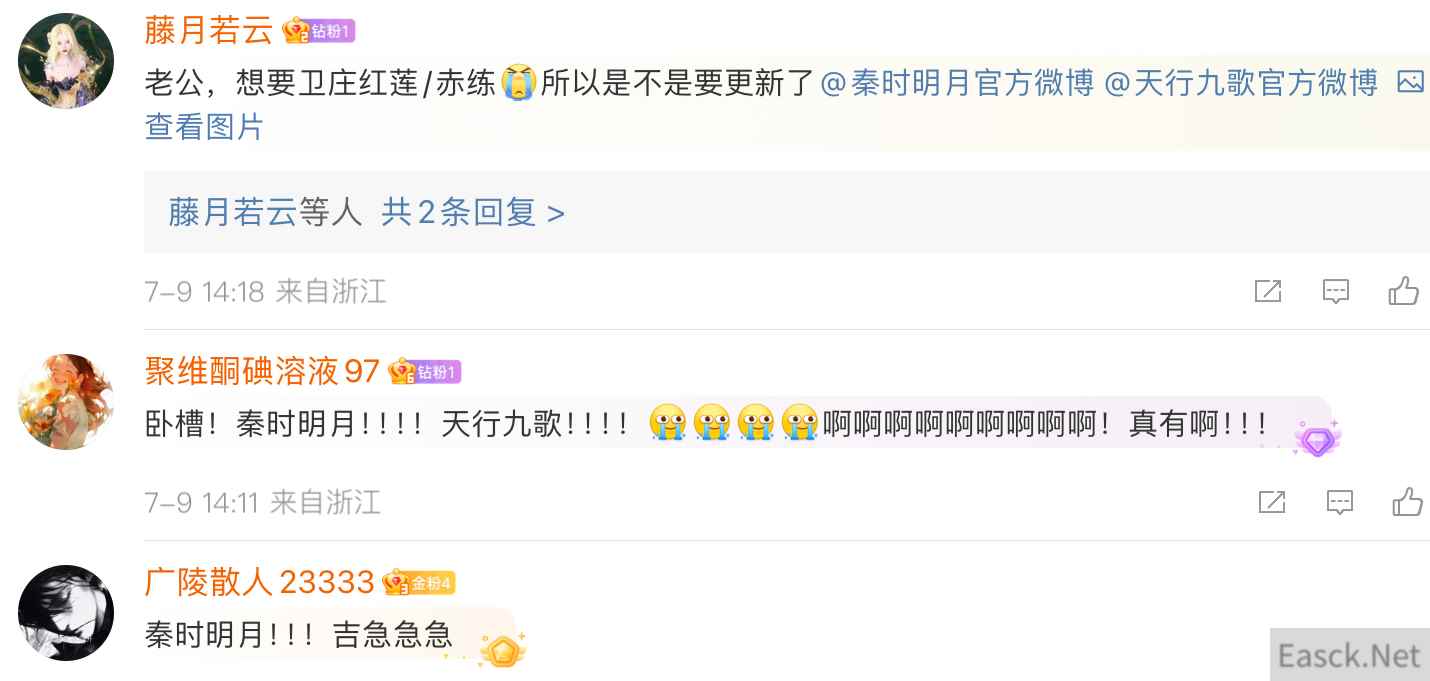This screenshot has height=681, width=1430.
Task: Open 广陵散人23333's profile avatar
Action: [x=66, y=613]
